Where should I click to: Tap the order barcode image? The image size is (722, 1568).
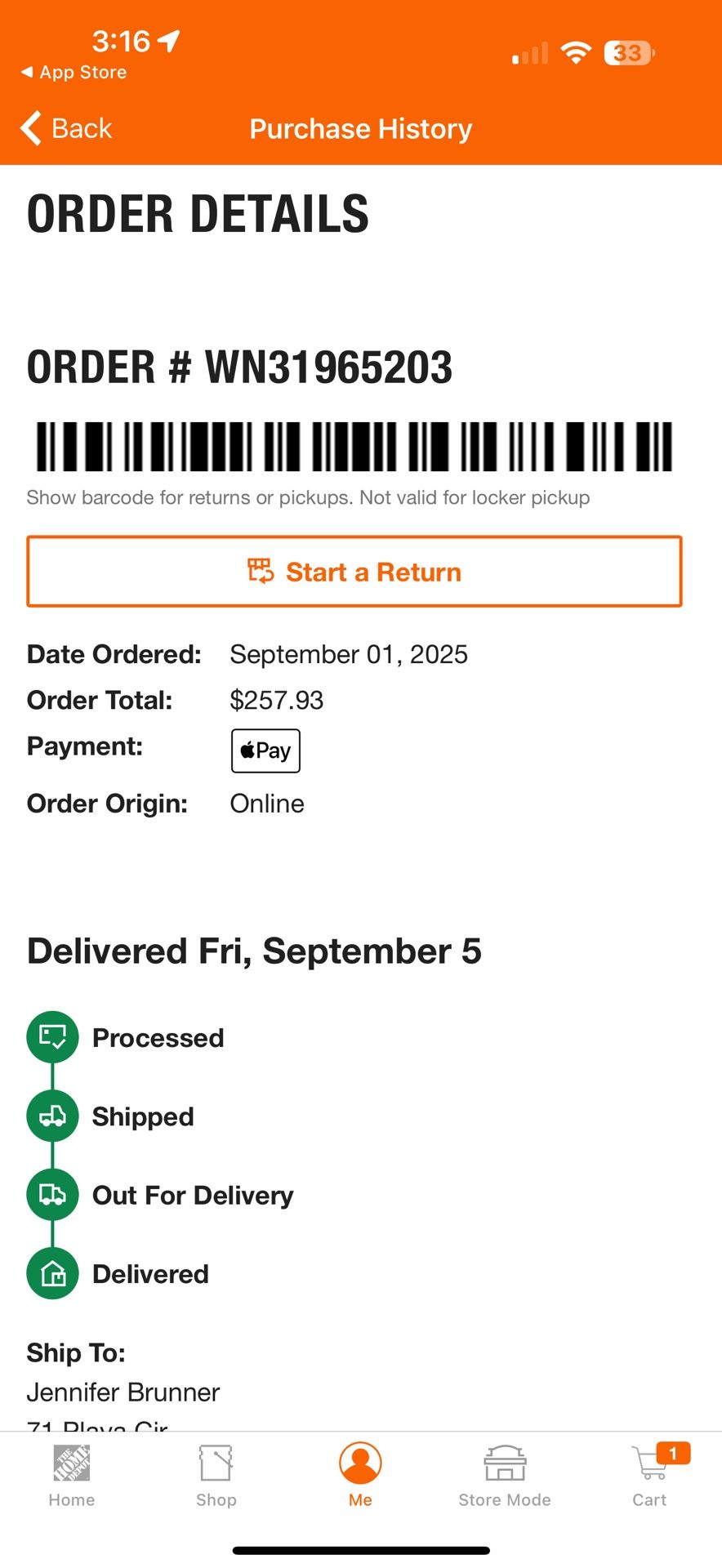point(354,446)
